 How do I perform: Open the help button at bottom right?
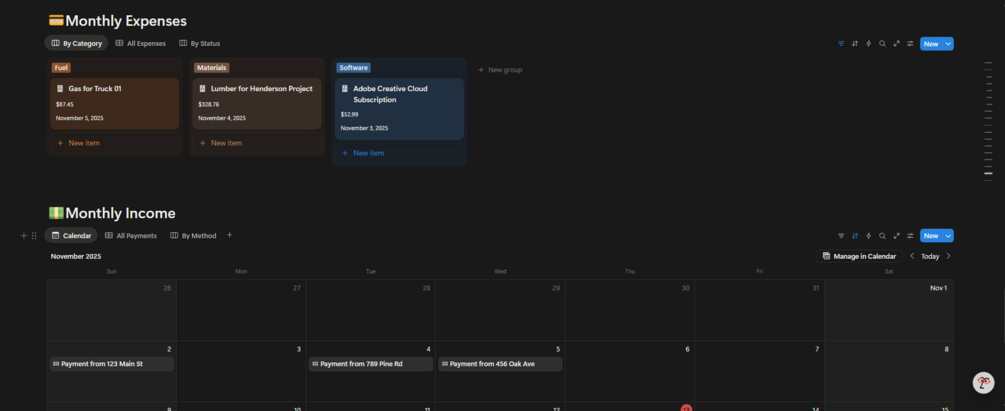coord(983,383)
